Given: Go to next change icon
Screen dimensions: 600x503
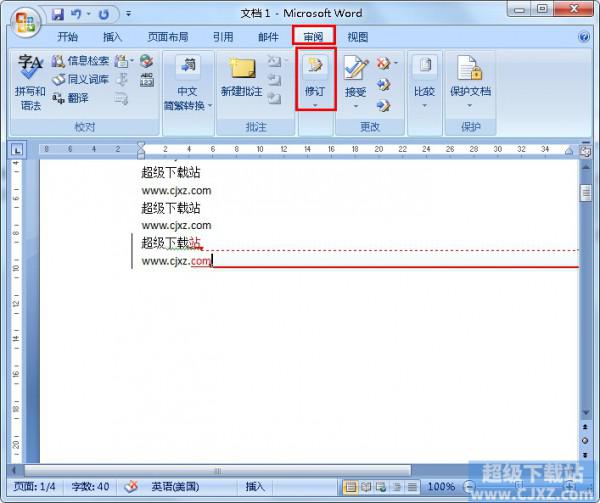Looking at the screenshot, I should (383, 105).
